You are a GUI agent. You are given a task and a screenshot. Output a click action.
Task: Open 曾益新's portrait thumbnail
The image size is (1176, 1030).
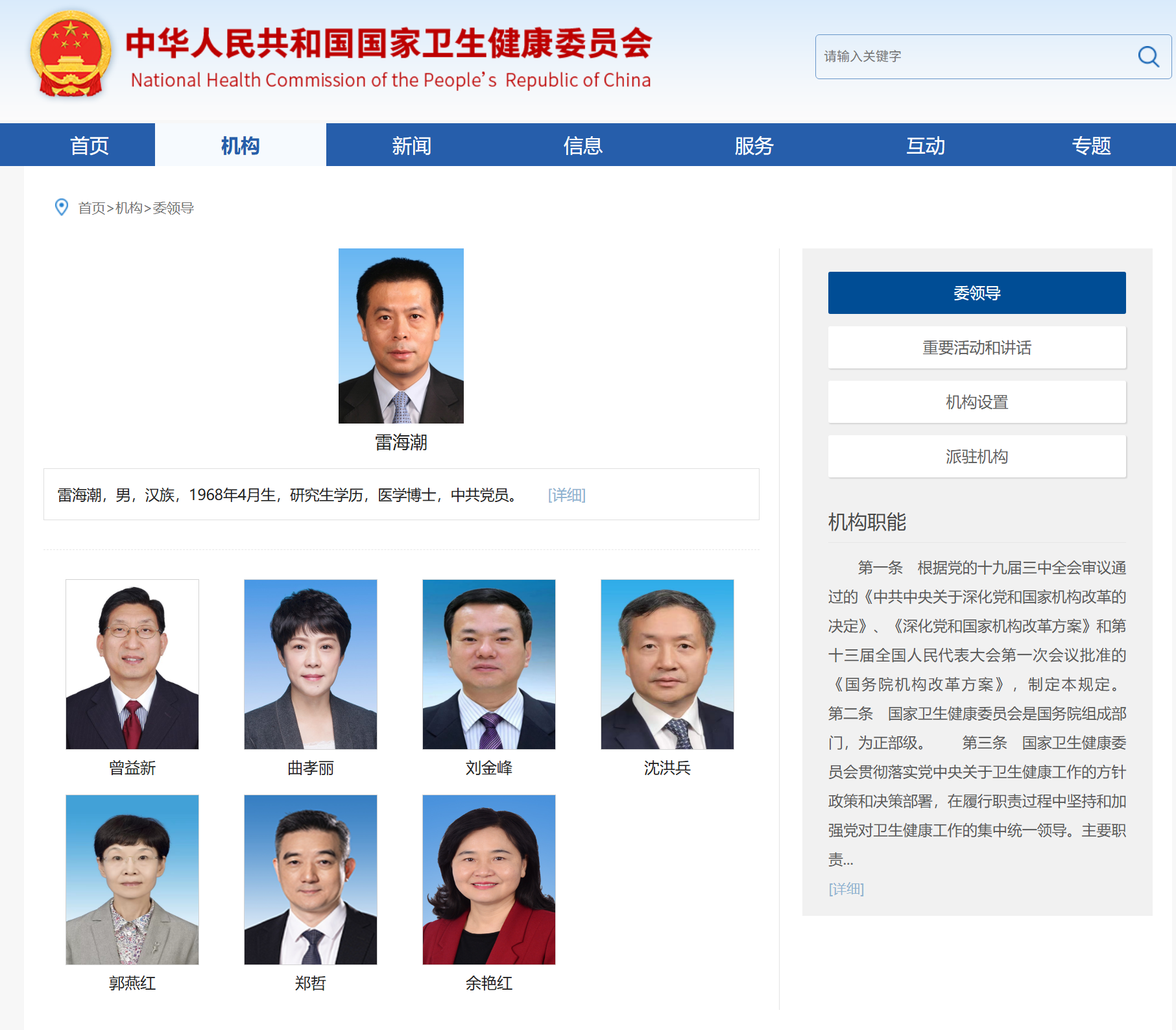coord(132,664)
